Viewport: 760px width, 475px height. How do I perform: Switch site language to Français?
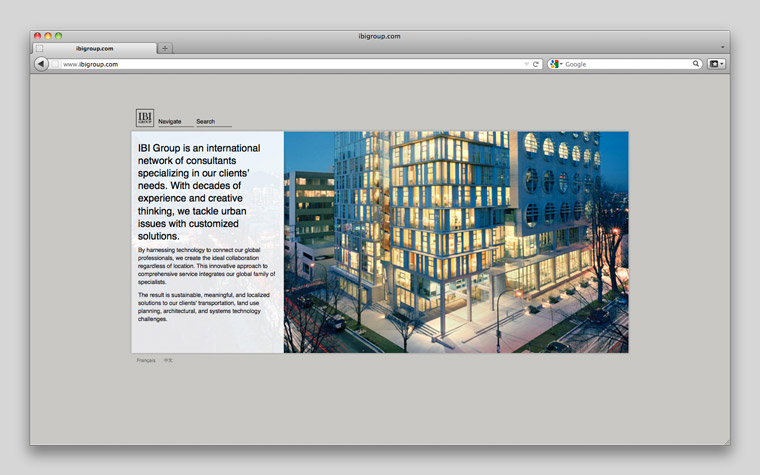coord(146,360)
